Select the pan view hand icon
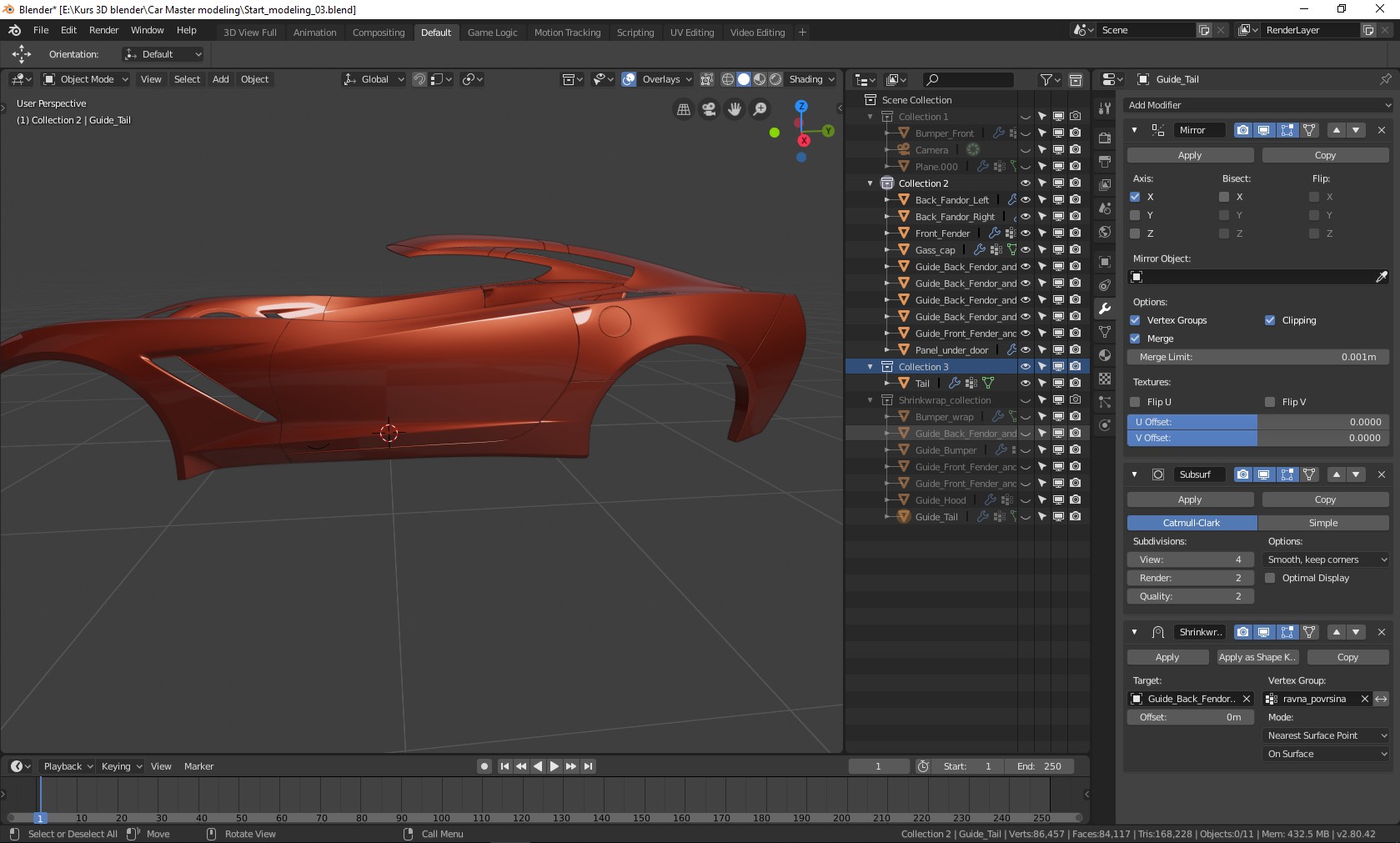This screenshot has height=843, width=1400. pyautogui.click(x=735, y=109)
